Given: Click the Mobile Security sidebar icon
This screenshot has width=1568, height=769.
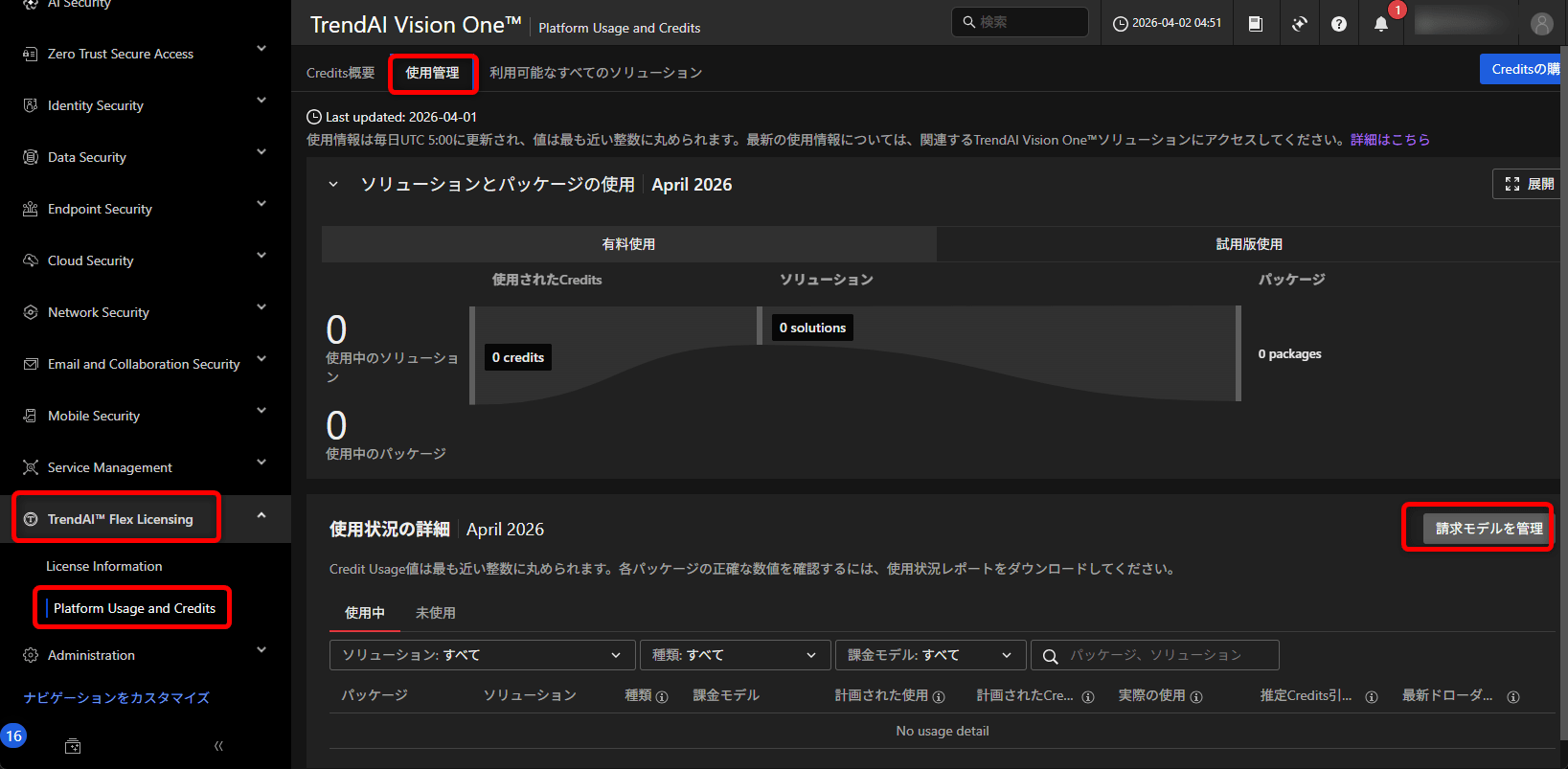Looking at the screenshot, I should click(x=31, y=416).
